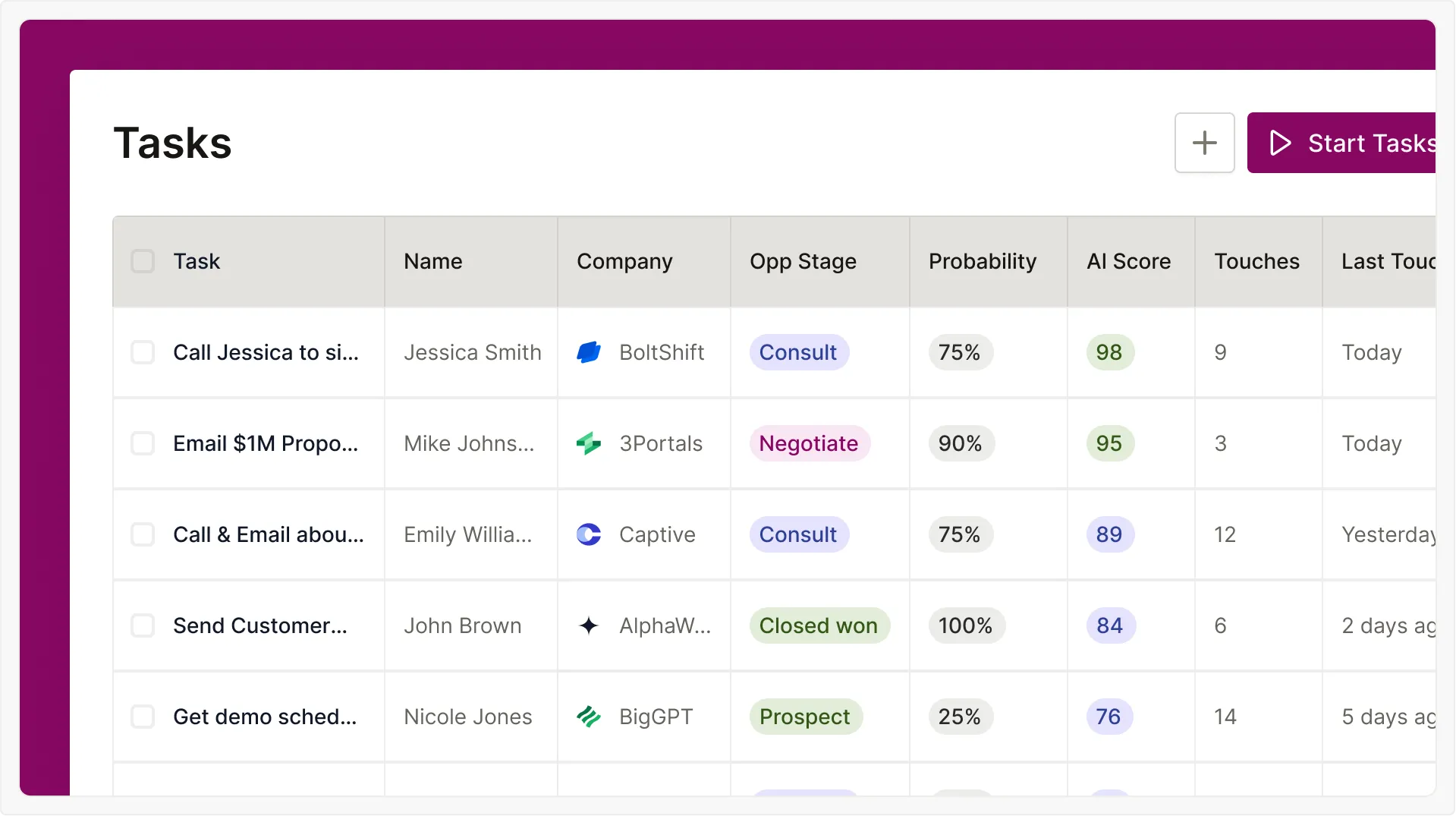Click the play icon inside Start Tasks

pos(1279,143)
